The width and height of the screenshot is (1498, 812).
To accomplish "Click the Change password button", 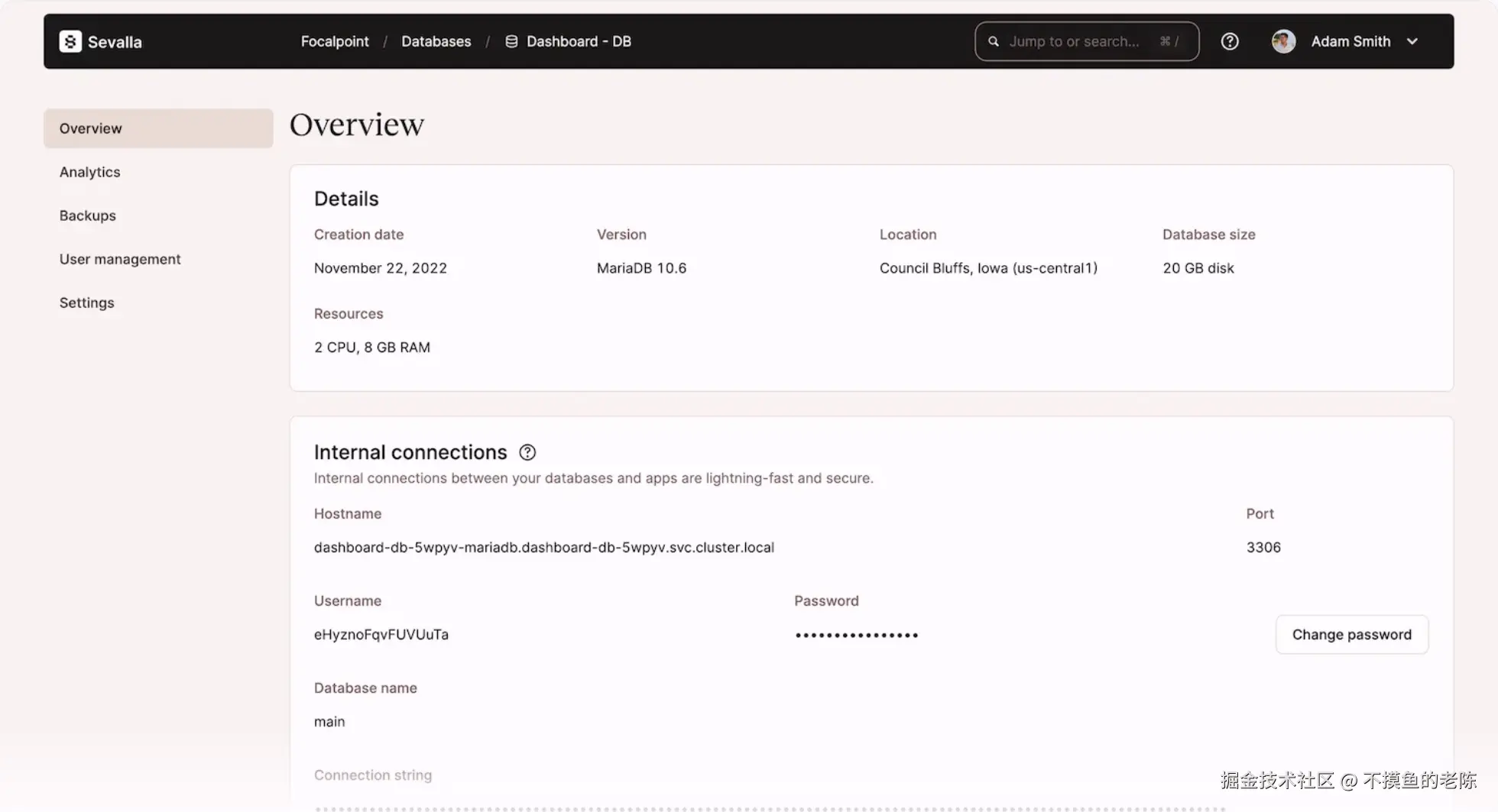I will (1352, 635).
